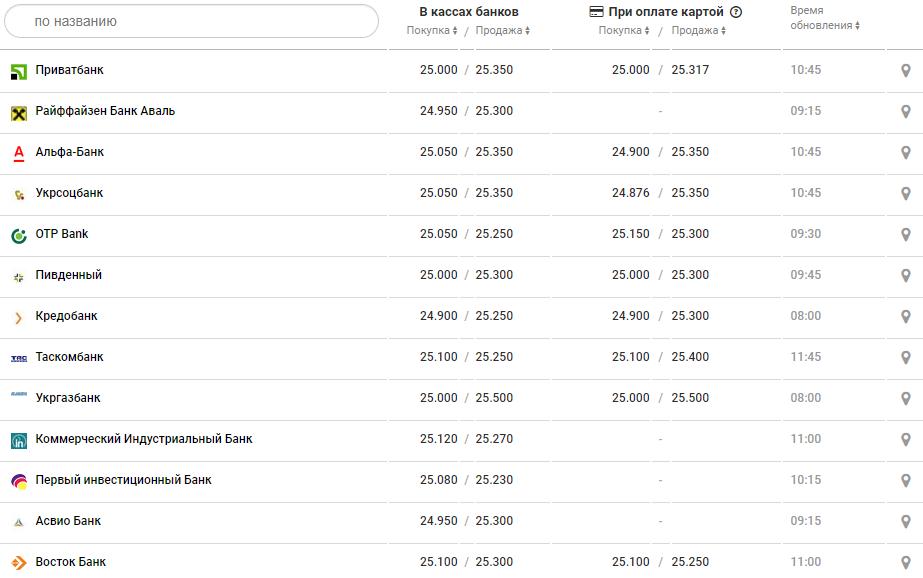The image size is (923, 578).
Task: Sort by Покупка under При оплате картой
Action: click(x=624, y=31)
